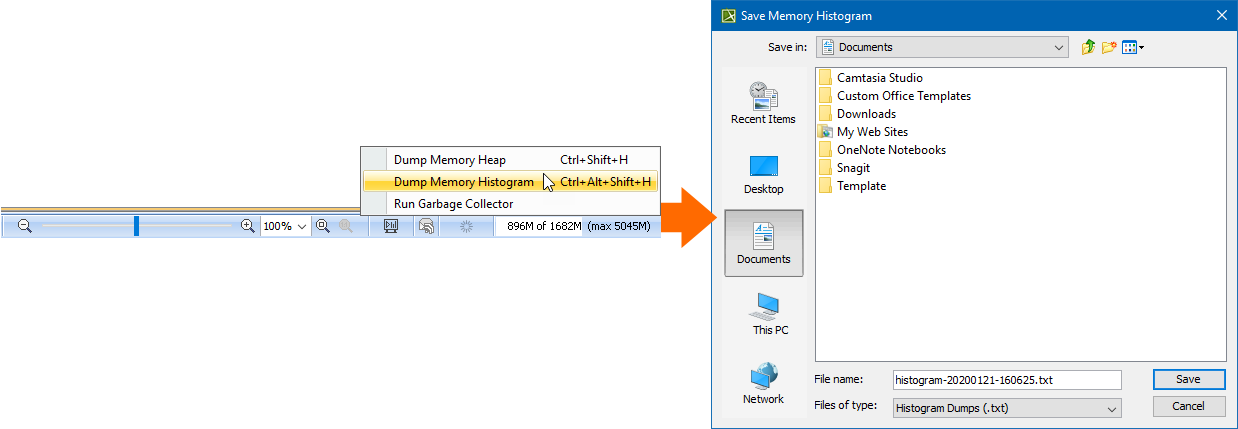1238x429 pixels.
Task: Open Network in the places sidebar
Action: (763, 384)
